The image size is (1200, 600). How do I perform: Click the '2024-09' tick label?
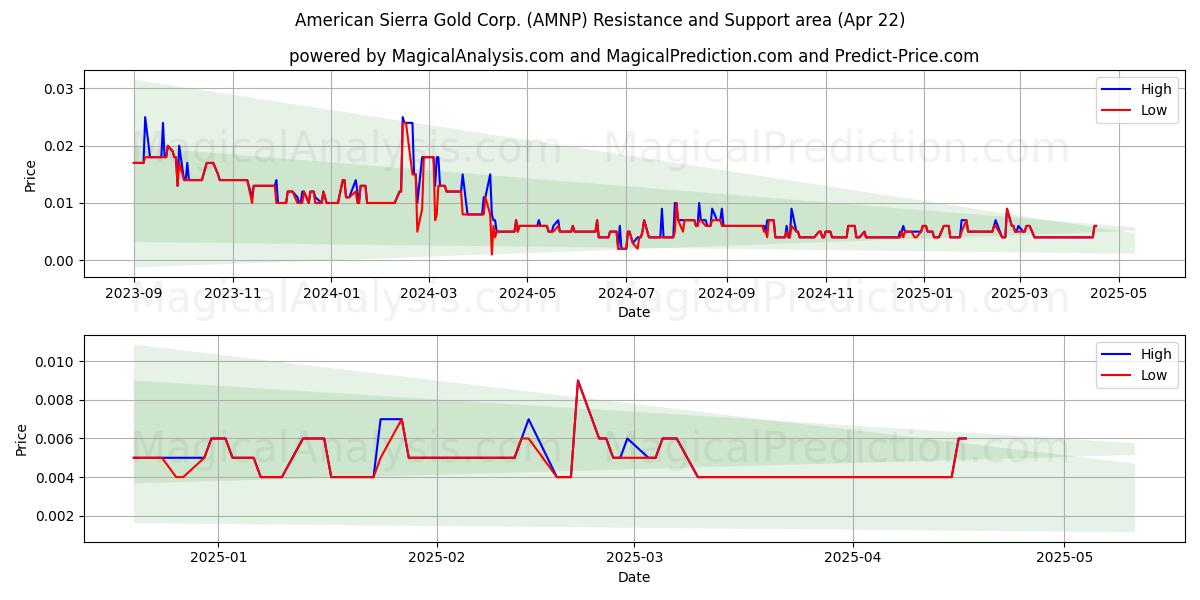(726, 293)
